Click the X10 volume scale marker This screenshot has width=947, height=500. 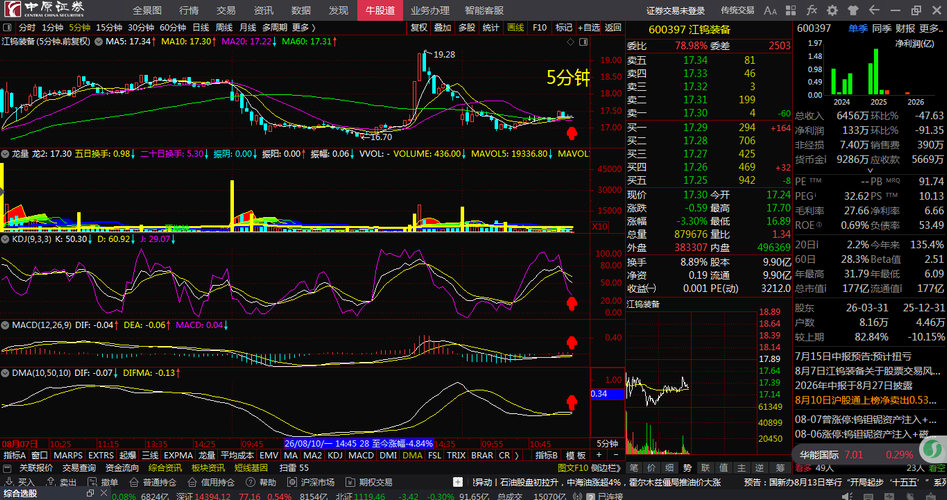(x=597, y=226)
